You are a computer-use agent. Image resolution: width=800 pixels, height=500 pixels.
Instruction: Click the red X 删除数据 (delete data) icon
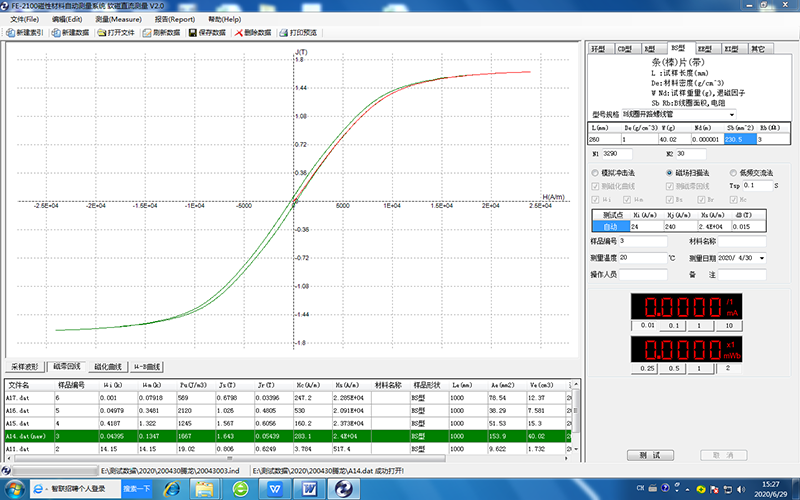point(238,33)
